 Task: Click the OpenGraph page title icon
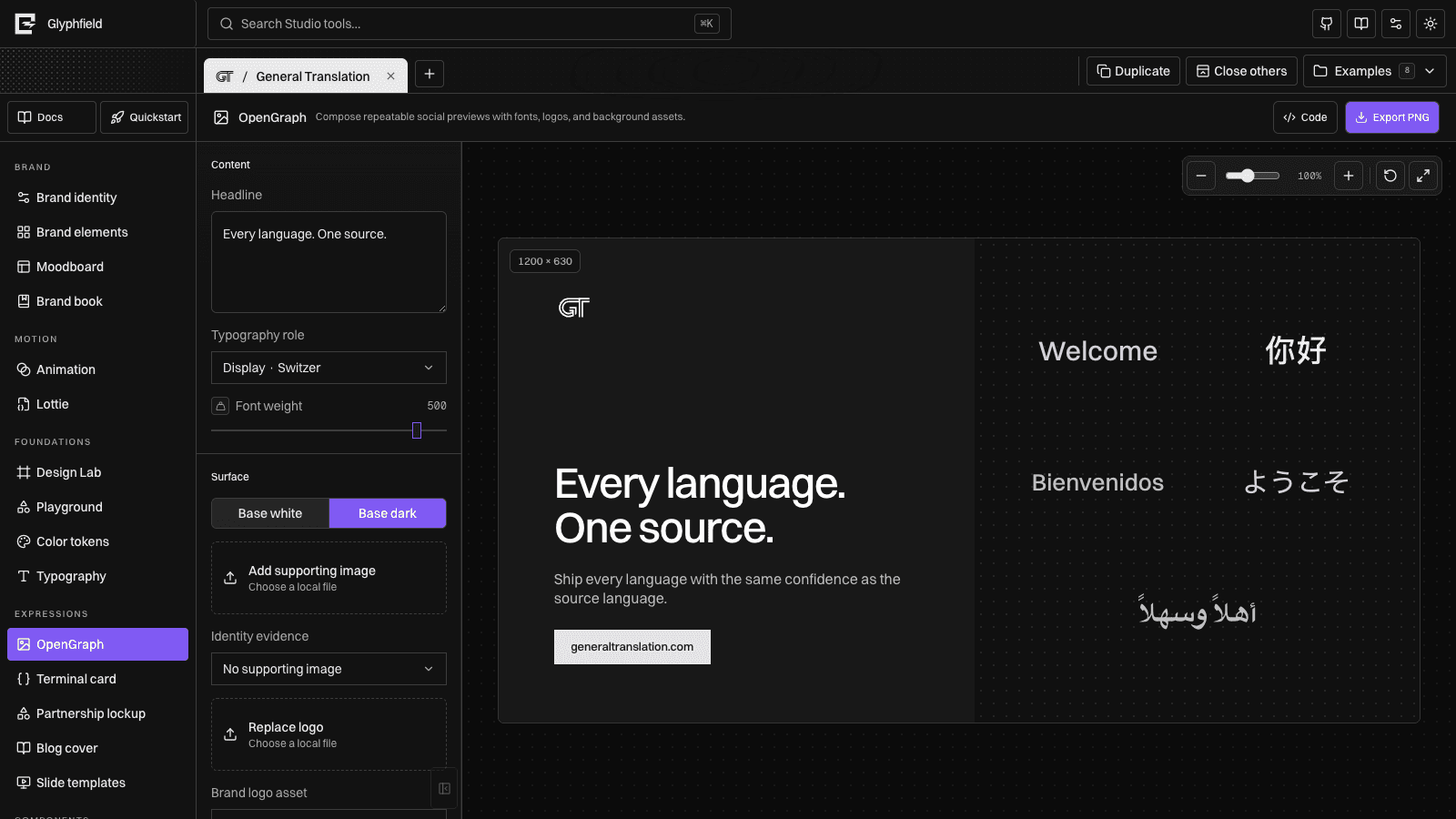pyautogui.click(x=221, y=117)
